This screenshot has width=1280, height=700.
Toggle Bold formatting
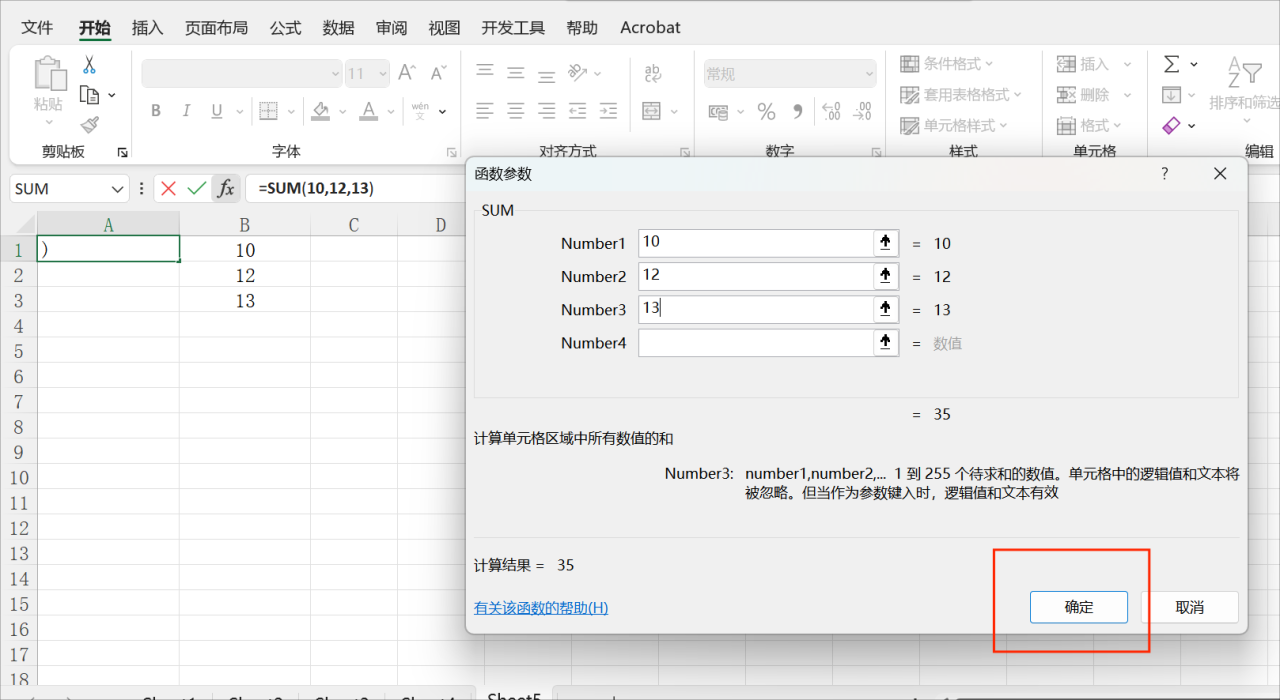[x=156, y=111]
